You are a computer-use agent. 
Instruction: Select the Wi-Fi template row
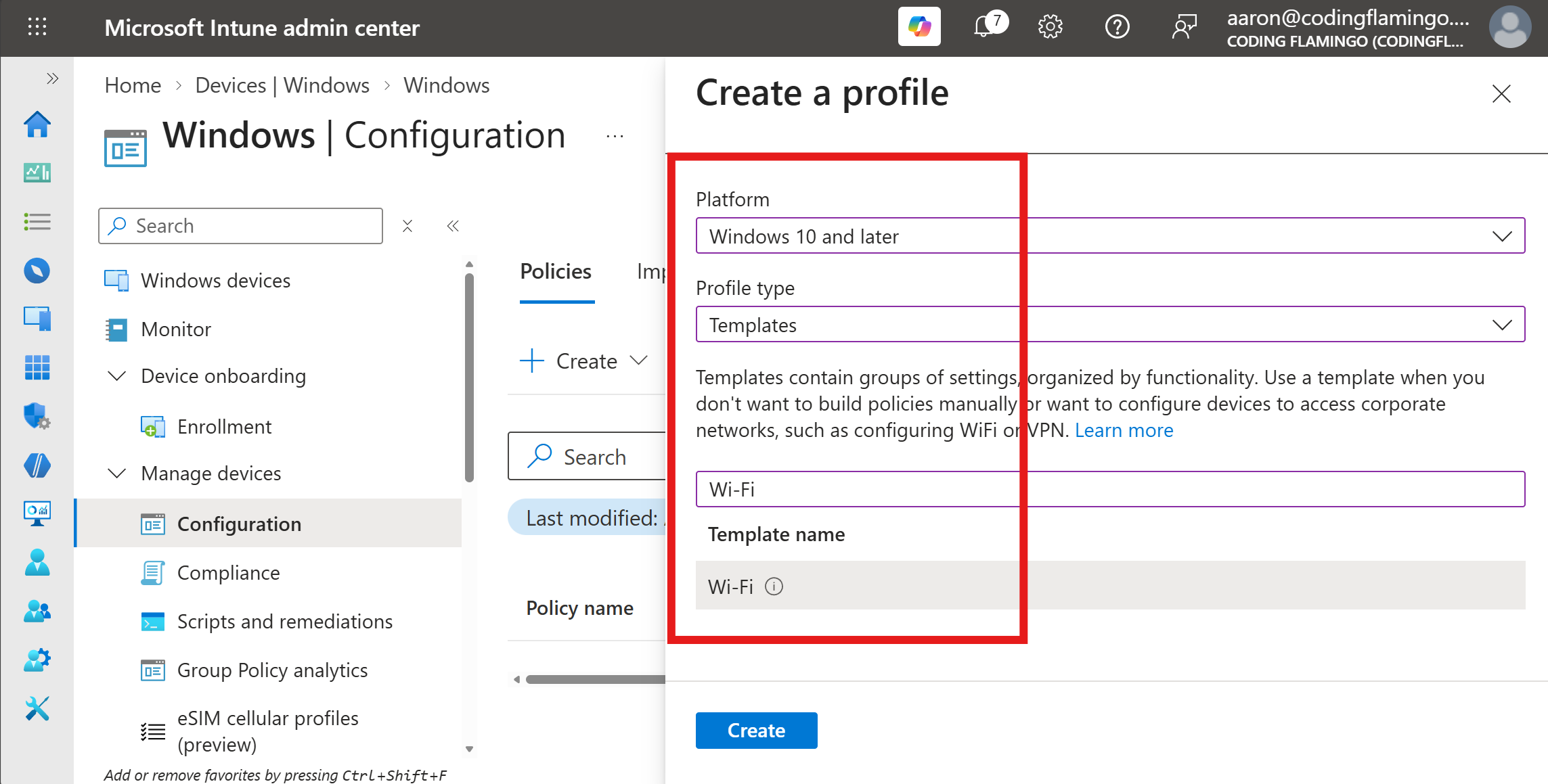pos(1110,586)
